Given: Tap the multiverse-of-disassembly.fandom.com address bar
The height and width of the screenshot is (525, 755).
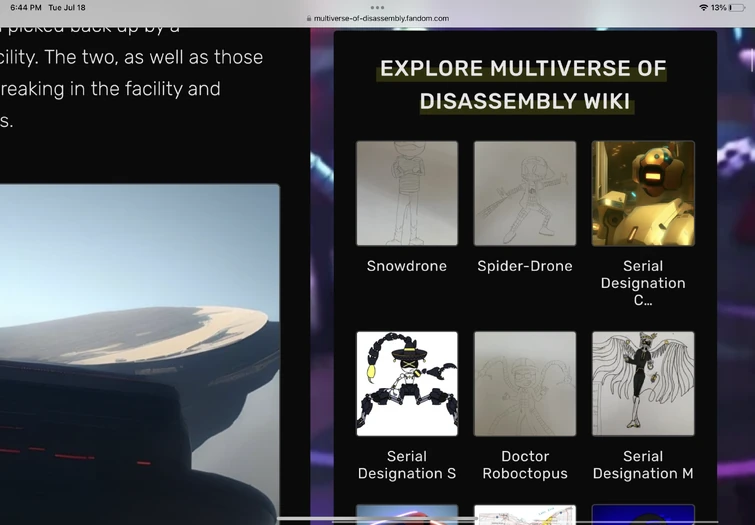Looking at the screenshot, I should (378, 18).
